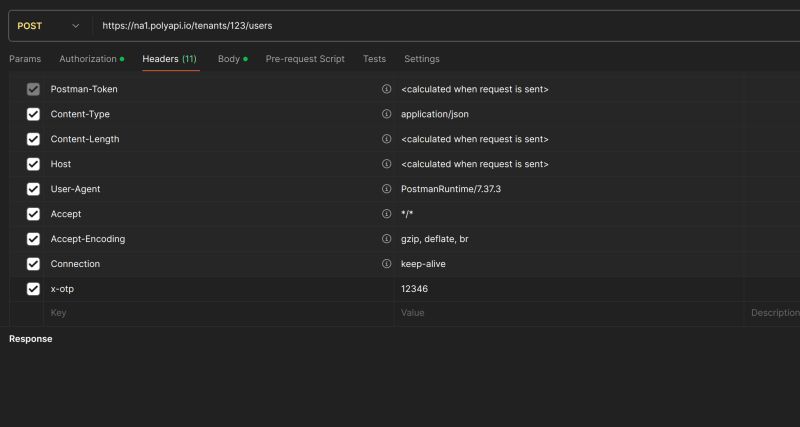Viewport: 800px width, 427px height.
Task: Click the Response section label
Action: pos(31,339)
